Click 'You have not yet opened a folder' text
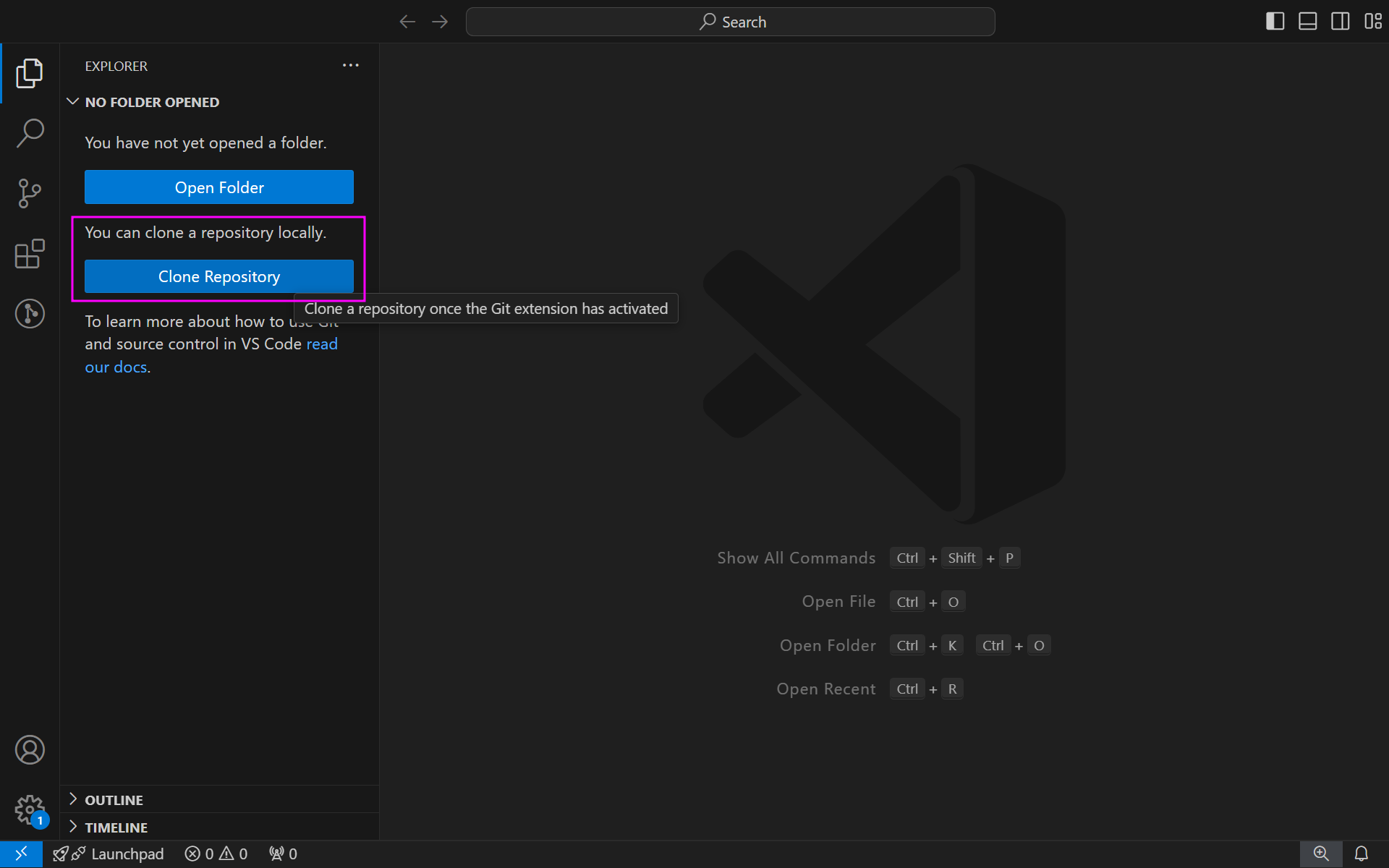 click(205, 143)
